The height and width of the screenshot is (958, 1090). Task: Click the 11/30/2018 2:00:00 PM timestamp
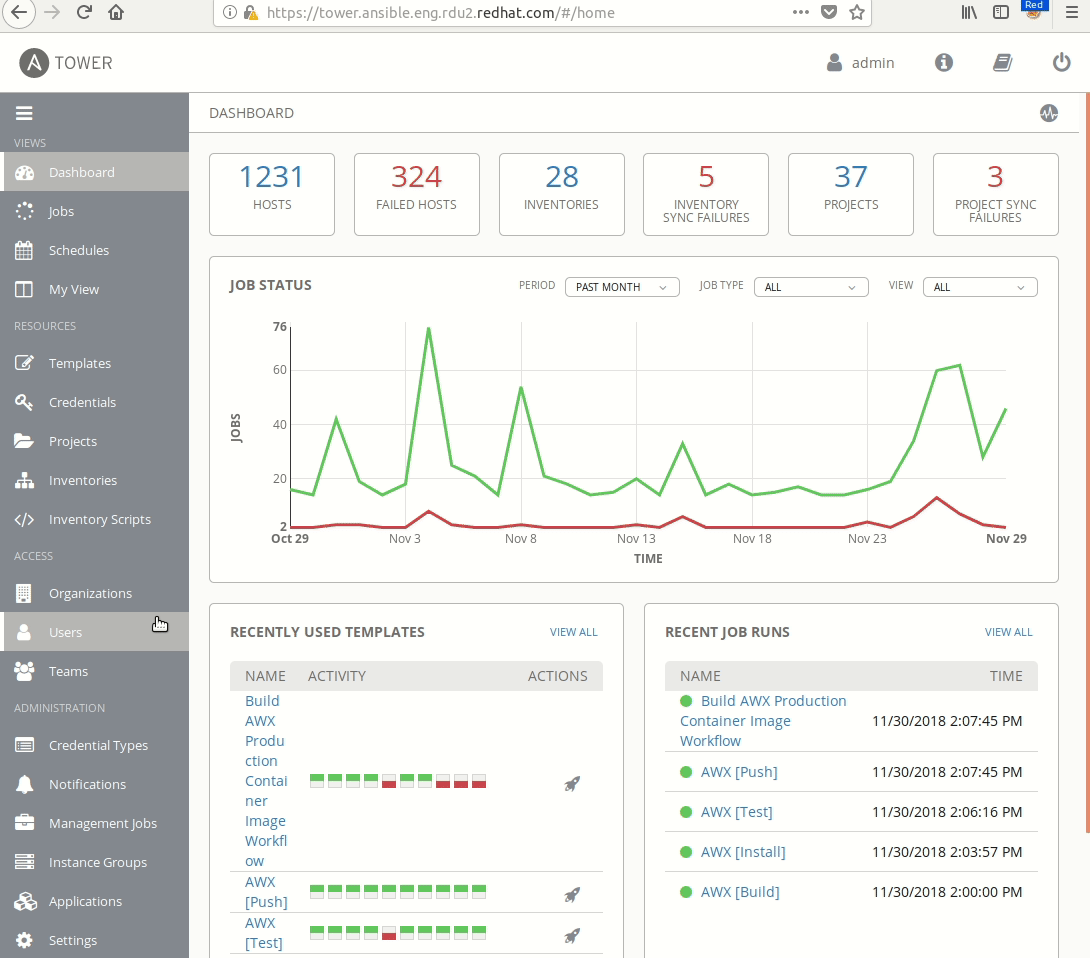click(947, 892)
